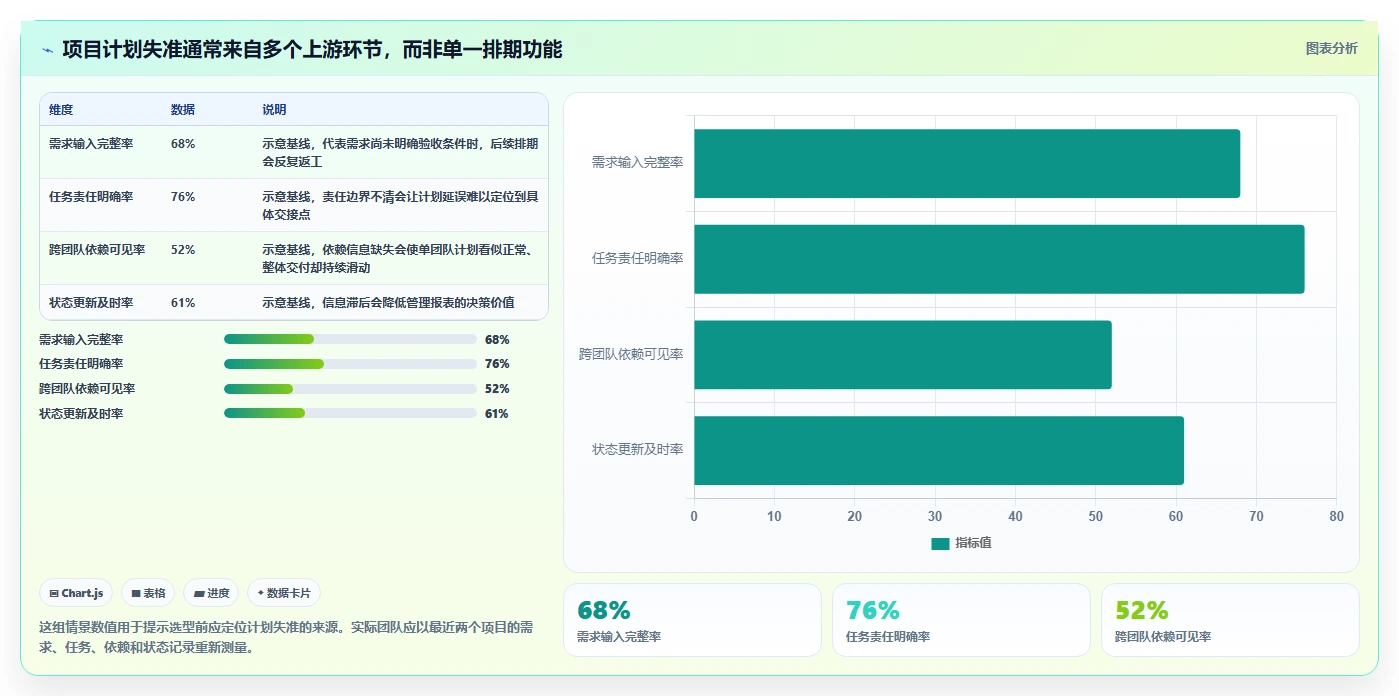This screenshot has width=1399, height=696.
Task: Toggle the 指标值 legend swatch
Action: pyautogui.click(x=940, y=543)
